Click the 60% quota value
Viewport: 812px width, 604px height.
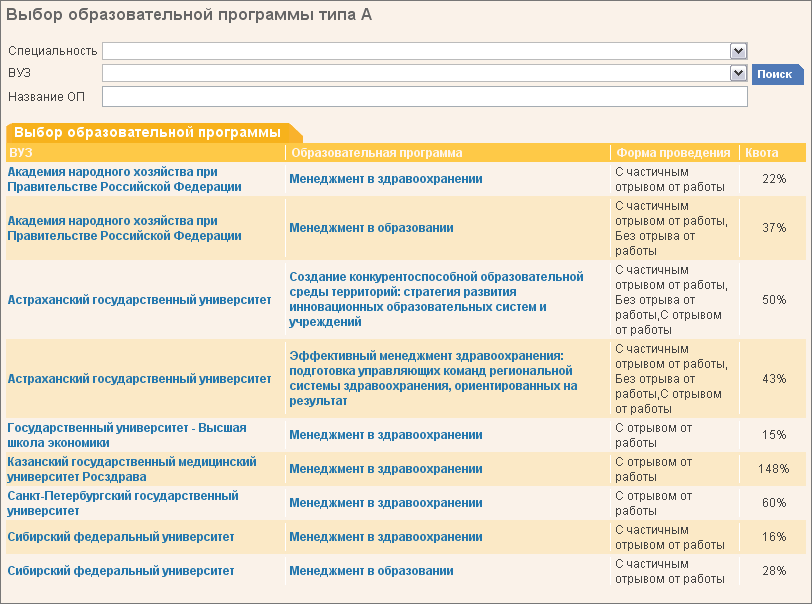[x=774, y=503]
